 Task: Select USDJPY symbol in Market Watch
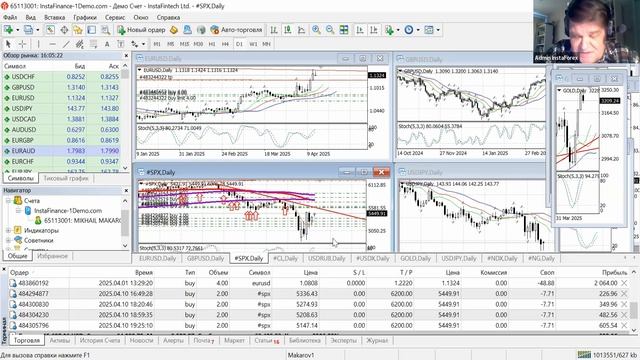click(x=22, y=108)
